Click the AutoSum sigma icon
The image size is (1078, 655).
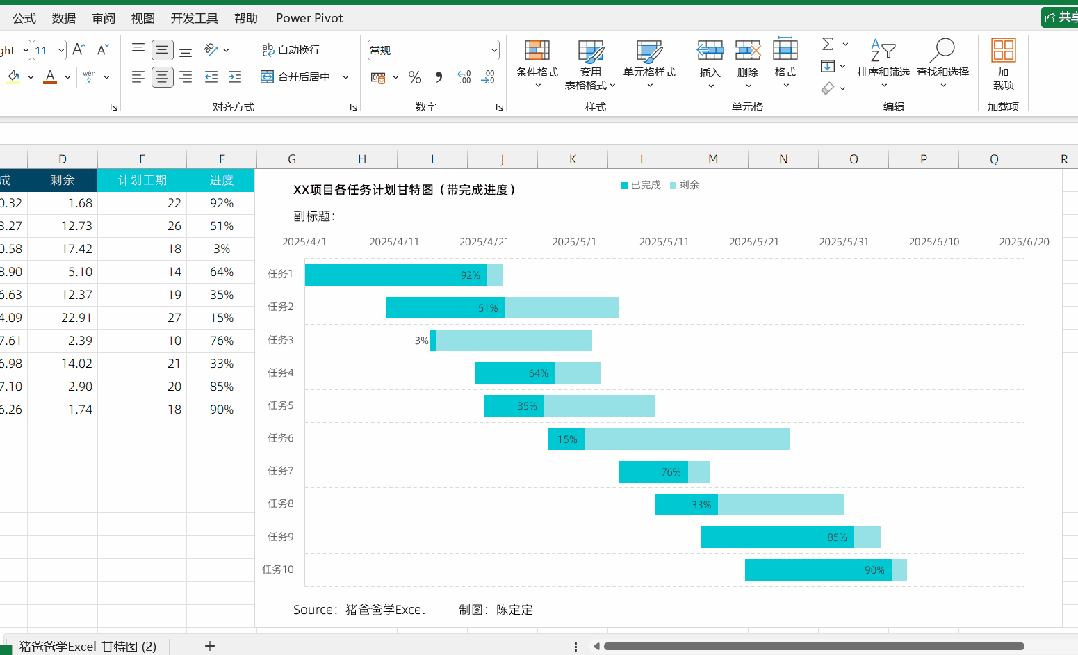pos(828,45)
